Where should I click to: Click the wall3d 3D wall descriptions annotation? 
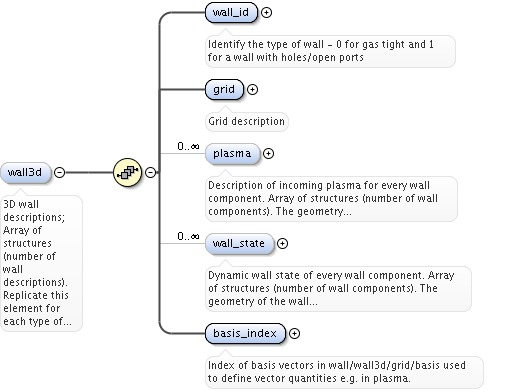tap(41, 263)
